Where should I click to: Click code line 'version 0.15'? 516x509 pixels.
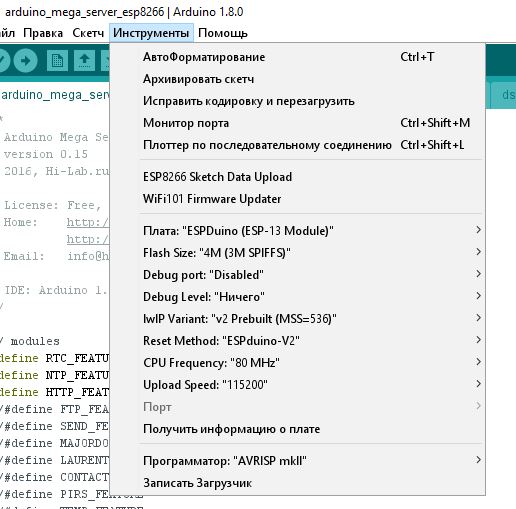[46, 154]
